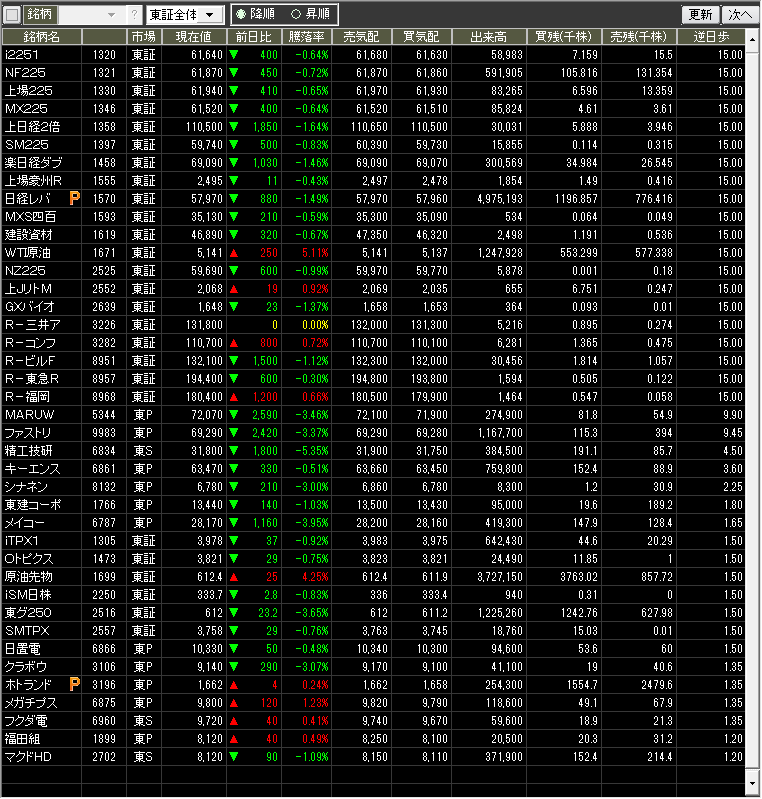762x799 pixels.
Task: Select the 降順 radio button
Action: click(x=240, y=15)
